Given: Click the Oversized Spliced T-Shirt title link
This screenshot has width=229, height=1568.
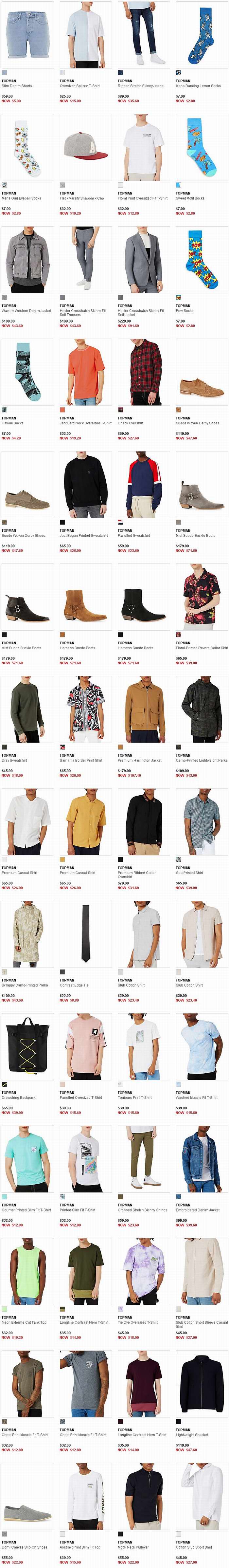Looking at the screenshot, I should point(79,86).
